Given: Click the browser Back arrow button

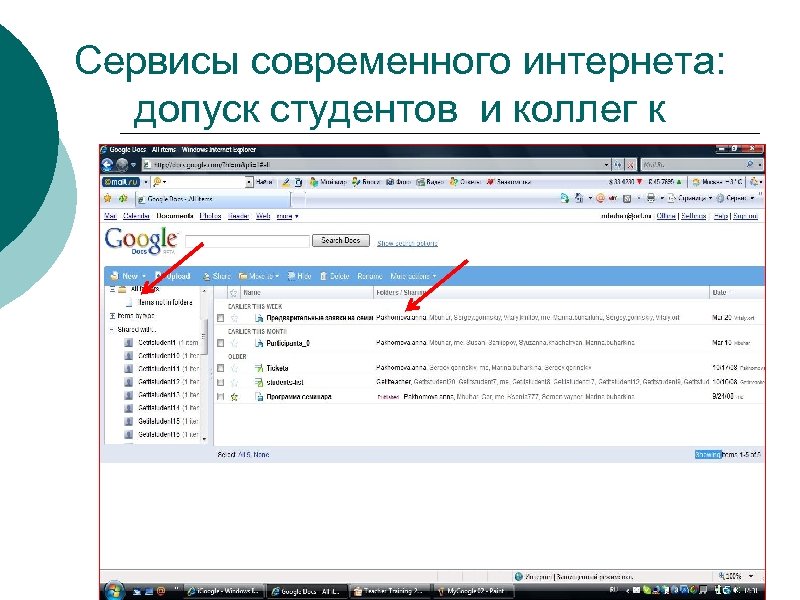Looking at the screenshot, I should pos(108,164).
